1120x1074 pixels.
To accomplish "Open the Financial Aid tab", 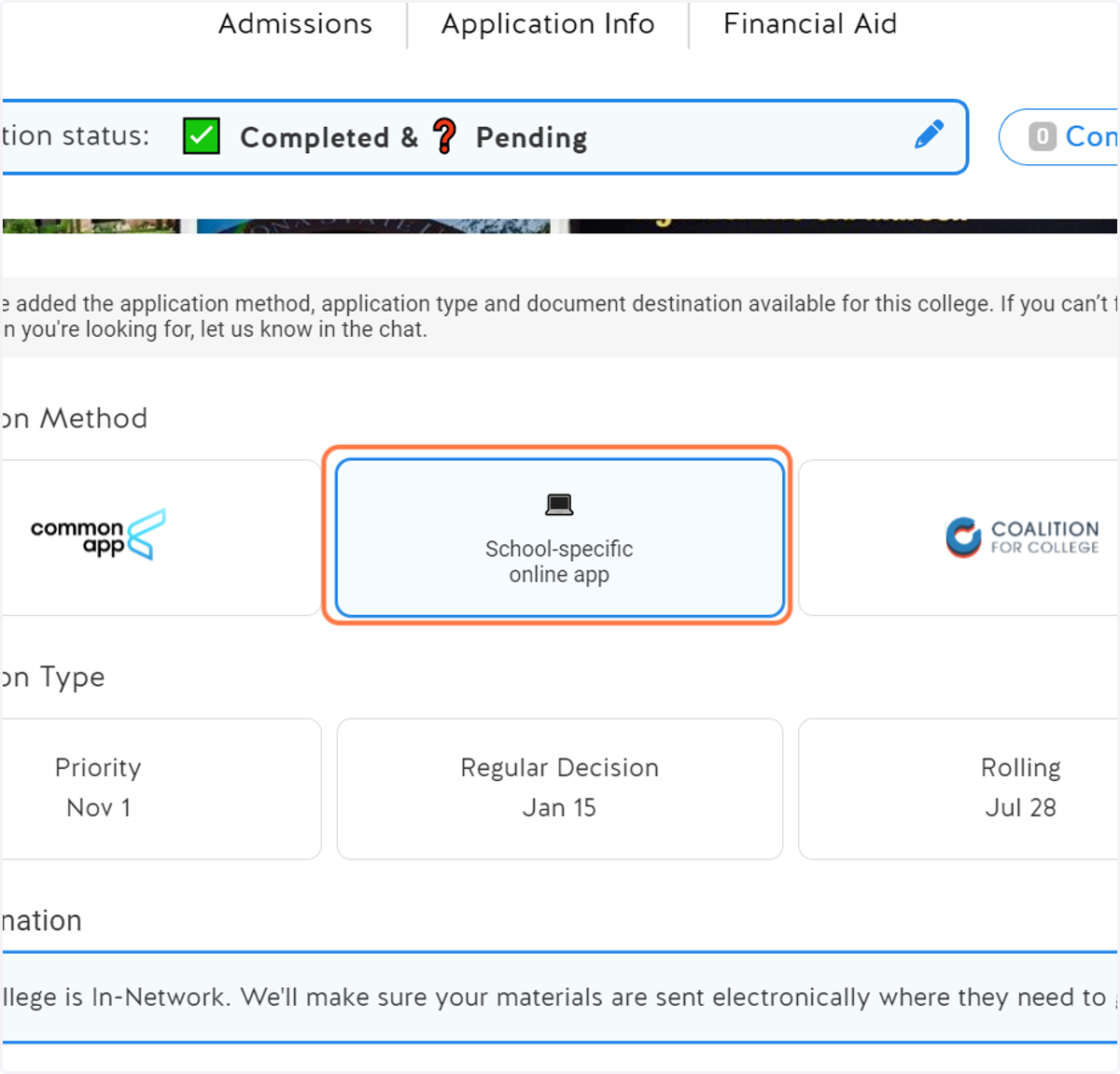I will [810, 23].
